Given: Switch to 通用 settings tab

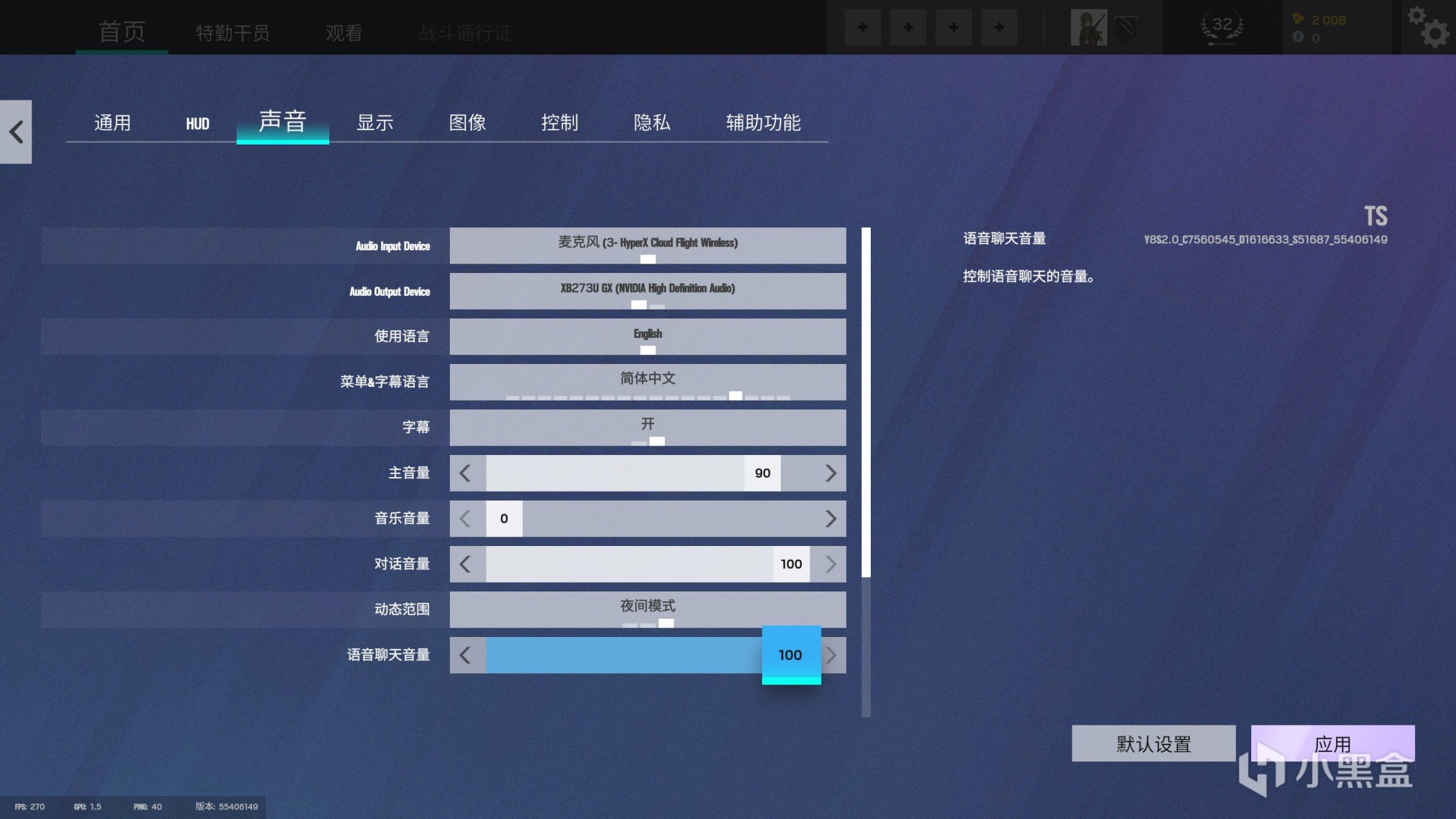Looking at the screenshot, I should [x=112, y=122].
